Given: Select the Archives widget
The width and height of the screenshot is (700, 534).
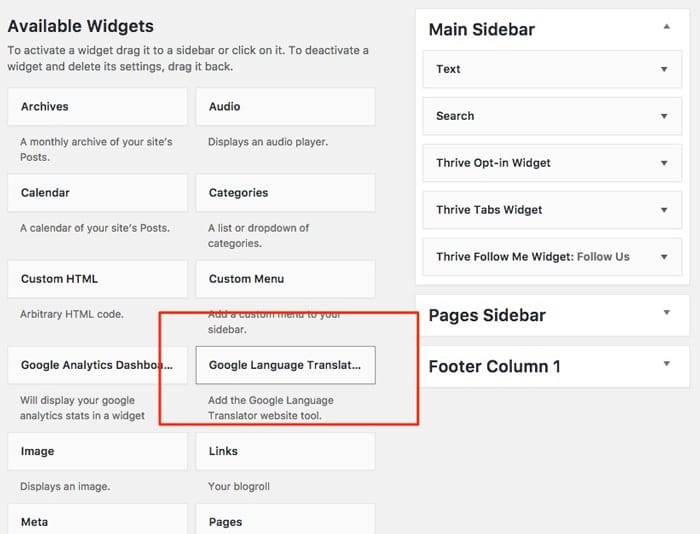Looking at the screenshot, I should click(x=97, y=107).
